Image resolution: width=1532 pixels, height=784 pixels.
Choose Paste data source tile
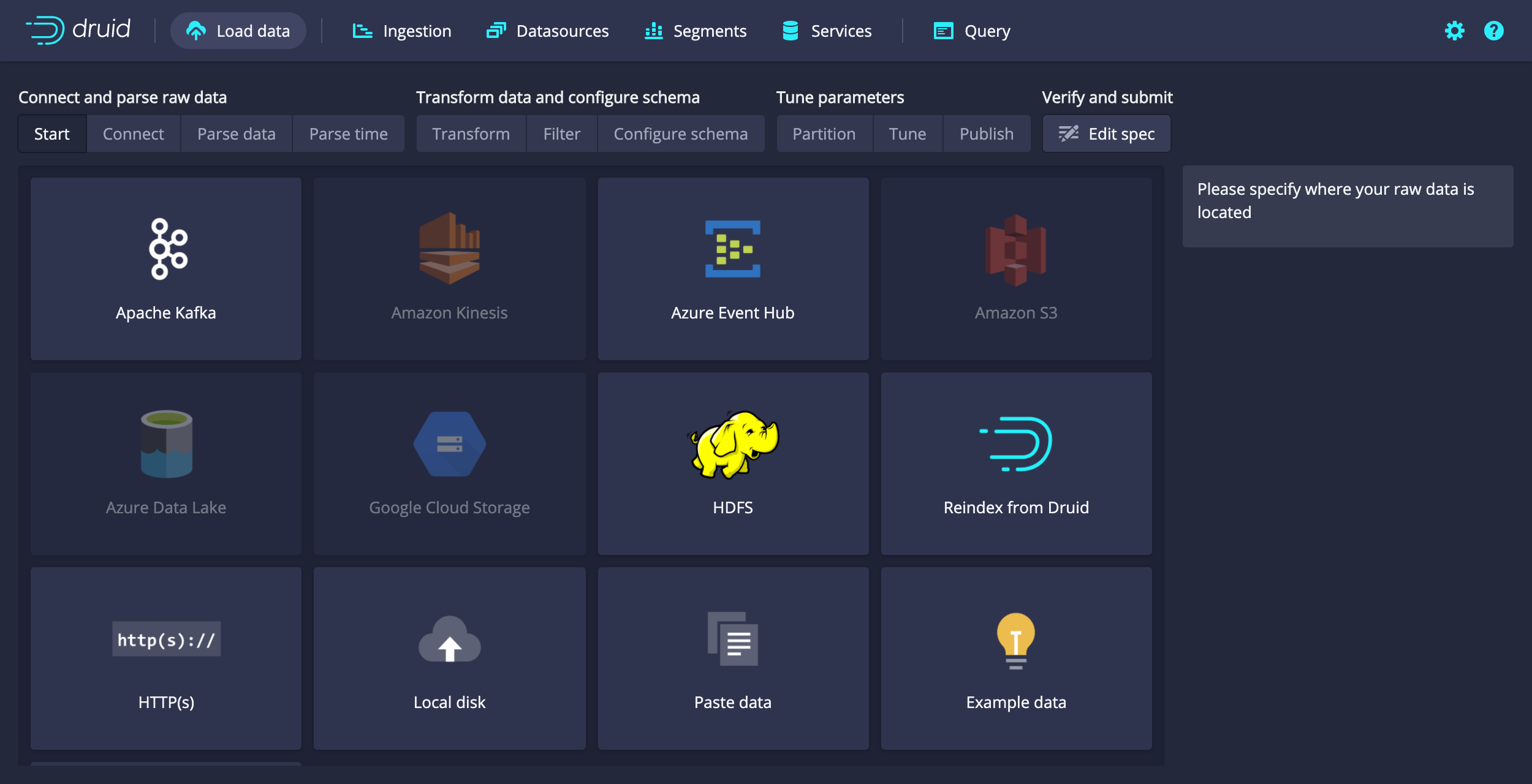pyautogui.click(x=733, y=658)
